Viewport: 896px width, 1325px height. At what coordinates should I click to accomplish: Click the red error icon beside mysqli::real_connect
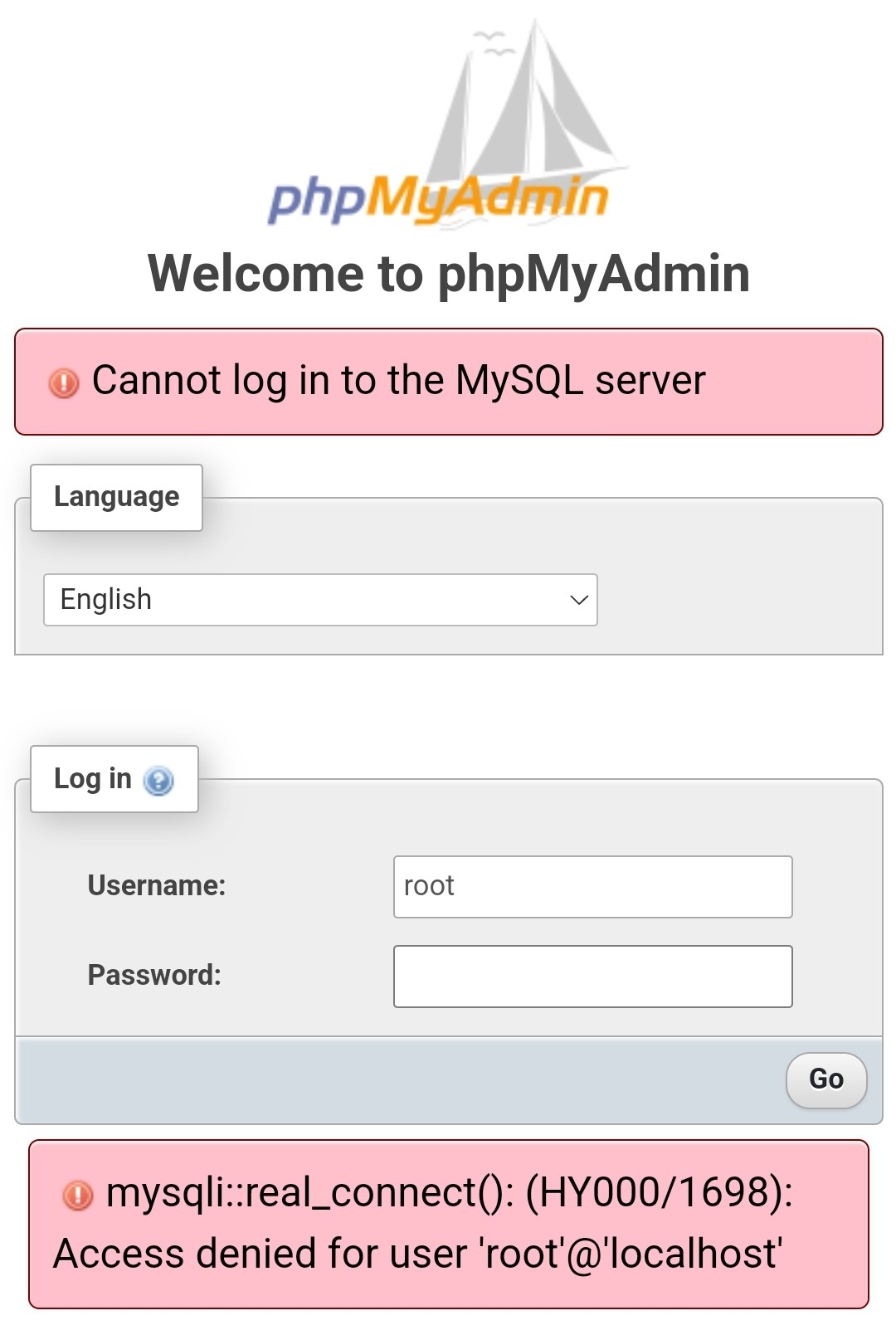pos(78,1196)
